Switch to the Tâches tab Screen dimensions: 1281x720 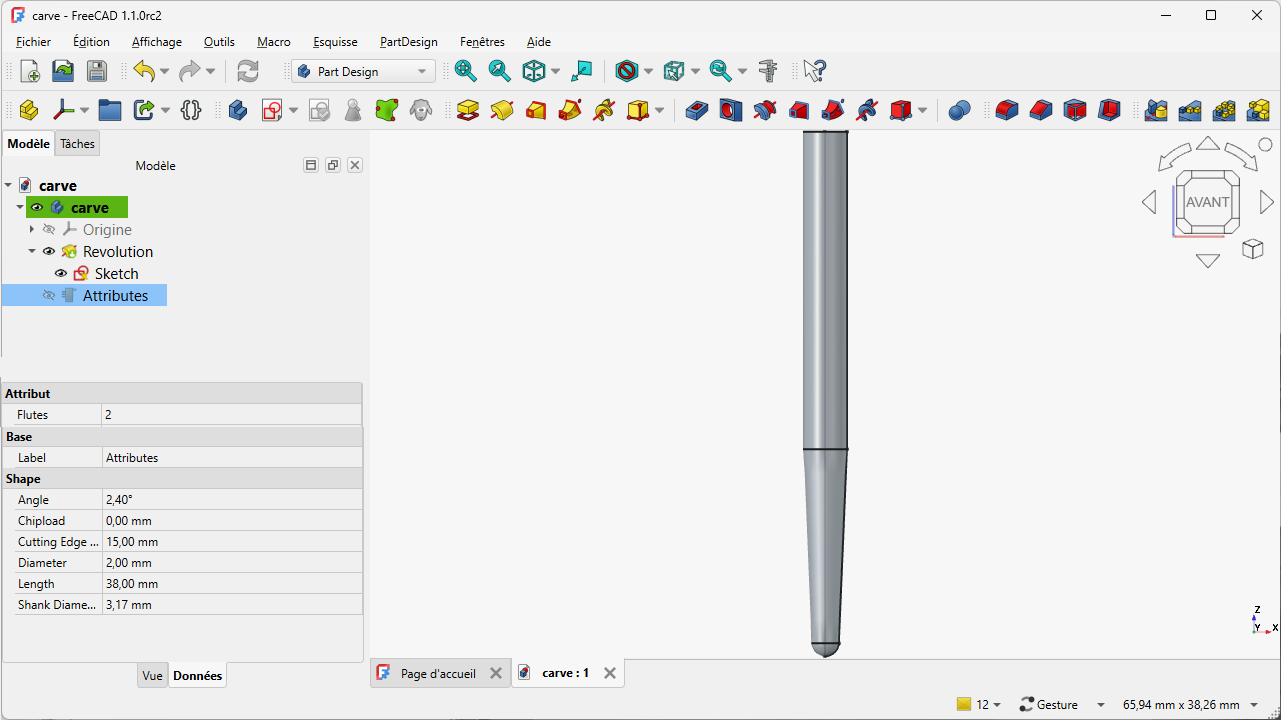click(x=77, y=144)
